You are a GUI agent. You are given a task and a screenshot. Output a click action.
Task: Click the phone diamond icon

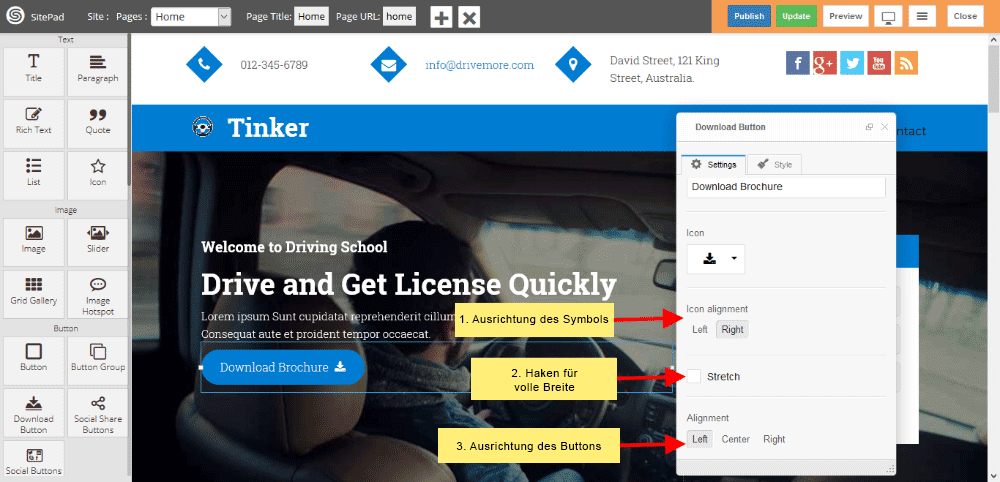[x=204, y=64]
